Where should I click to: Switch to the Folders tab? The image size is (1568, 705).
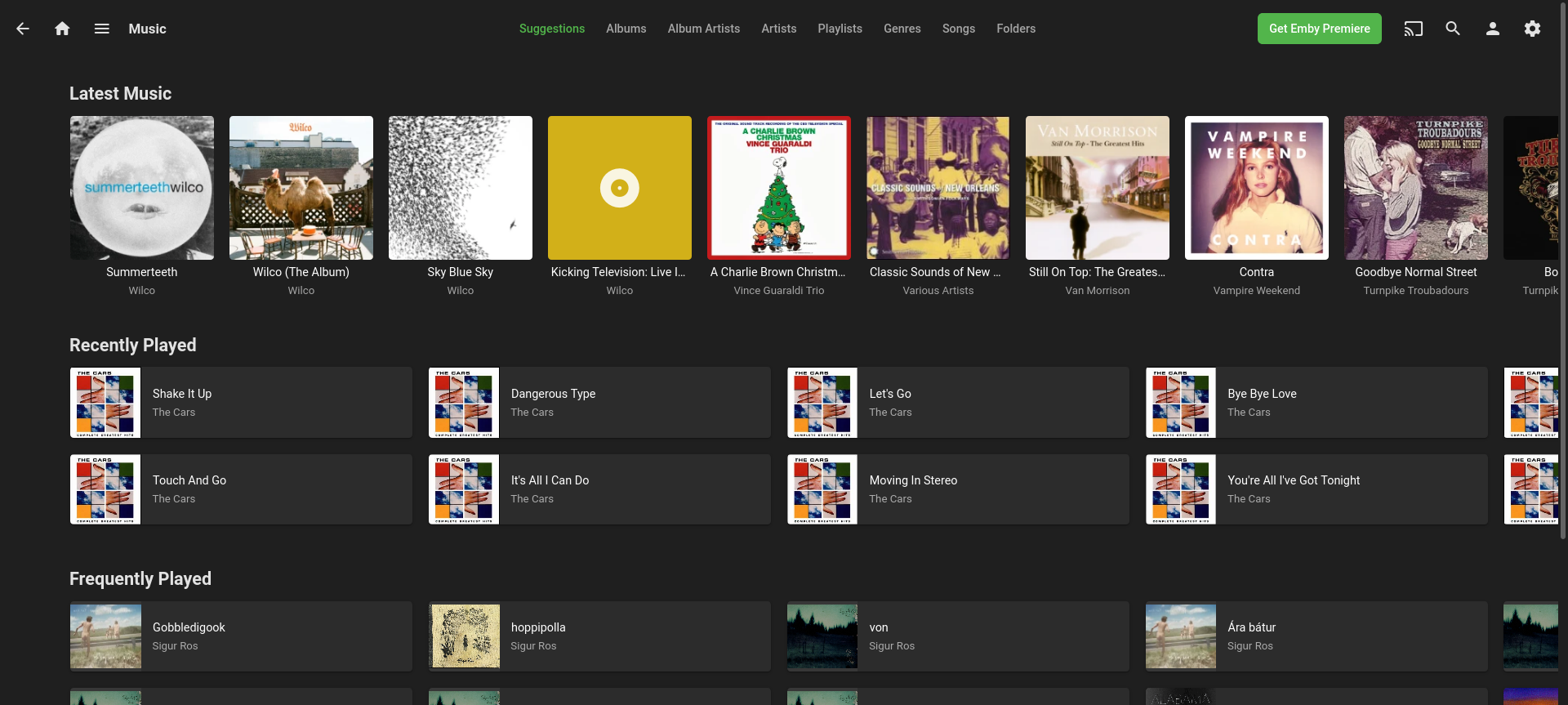tap(1016, 29)
